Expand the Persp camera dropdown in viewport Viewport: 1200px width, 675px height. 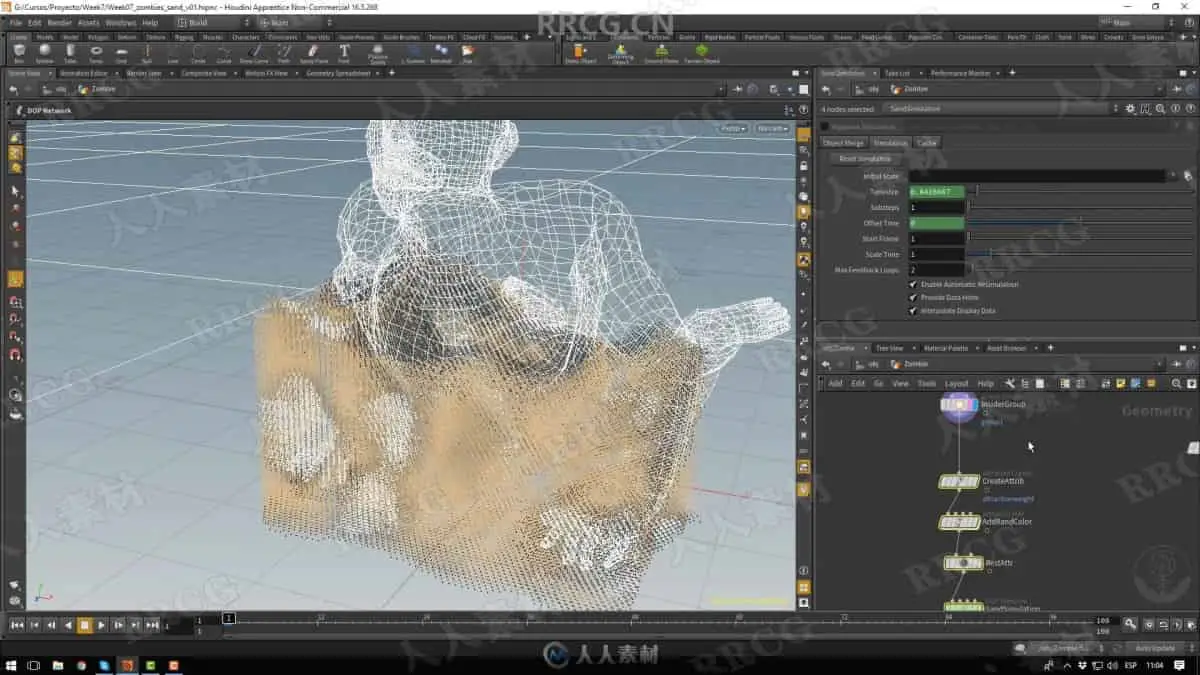(734, 128)
